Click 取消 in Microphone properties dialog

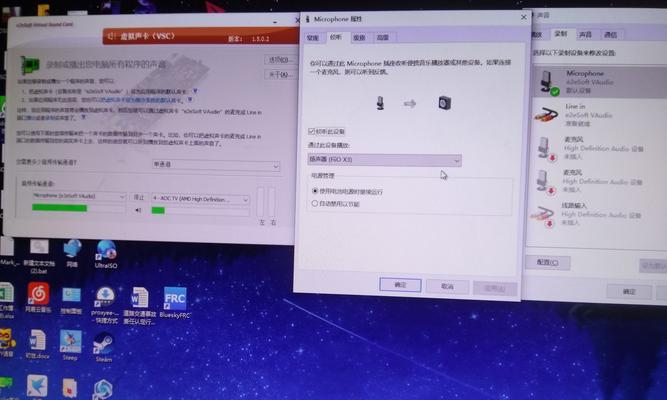click(447, 286)
